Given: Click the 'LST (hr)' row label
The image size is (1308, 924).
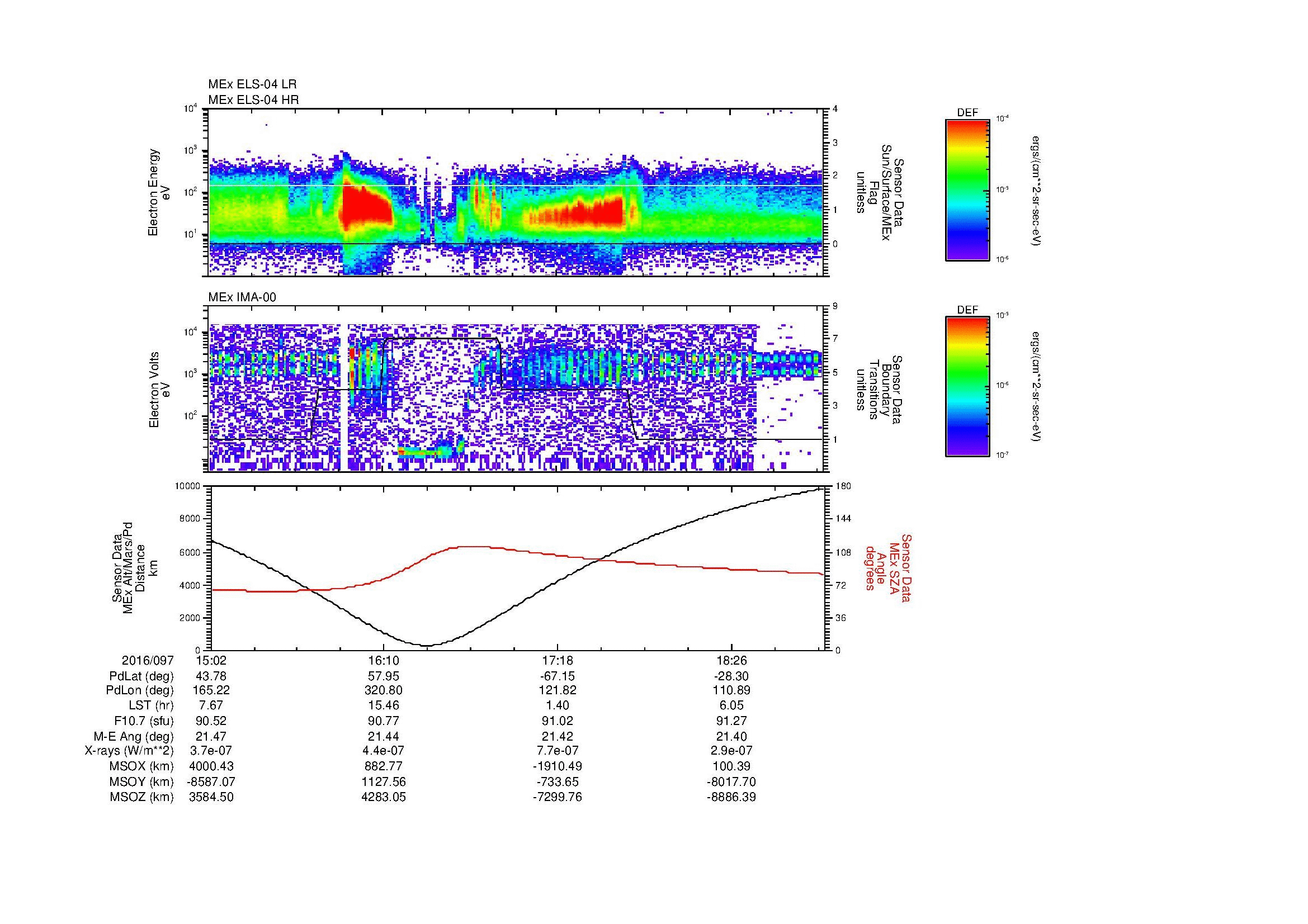Looking at the screenshot, I should (x=151, y=706).
